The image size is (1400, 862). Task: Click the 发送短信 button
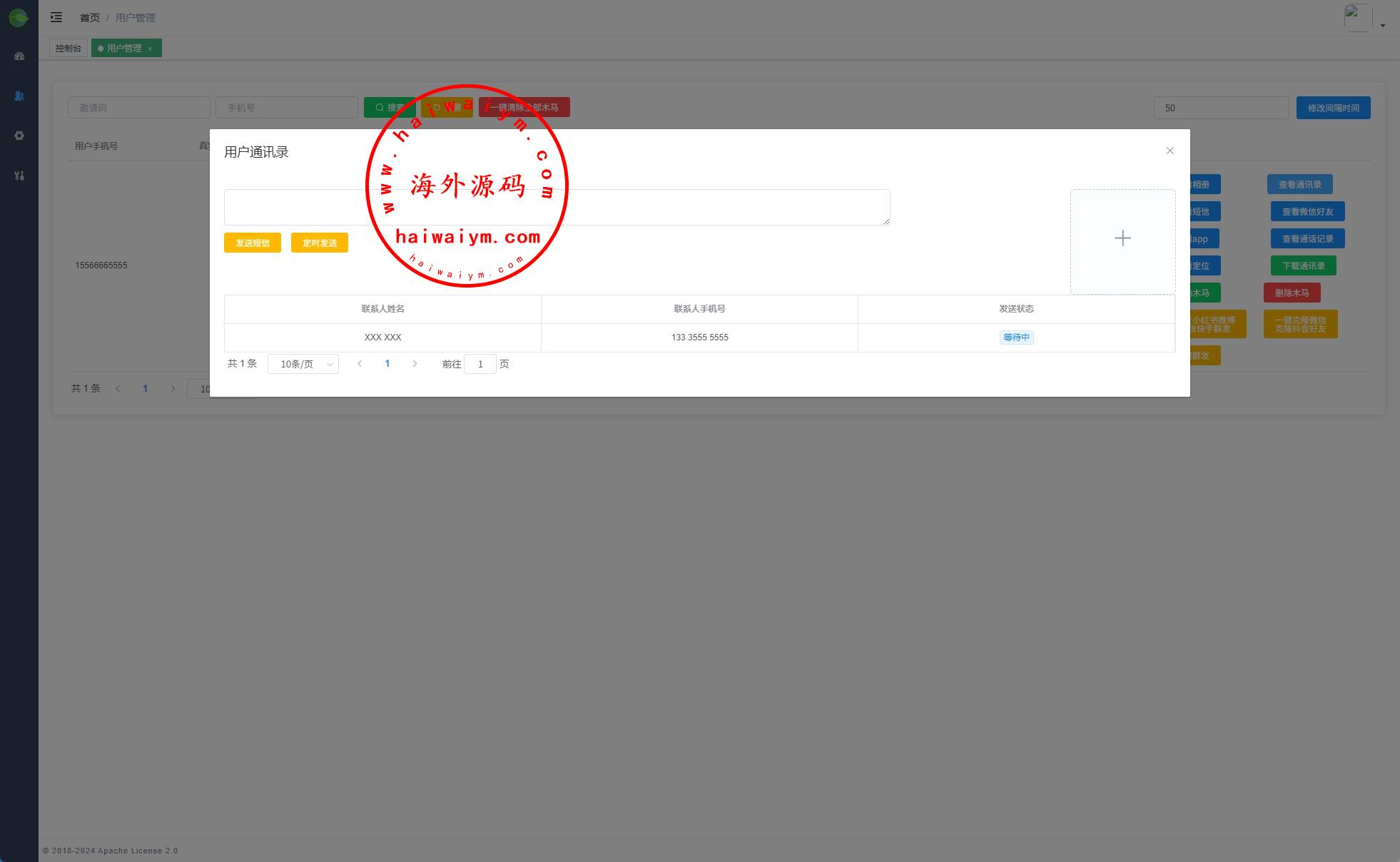[x=253, y=243]
